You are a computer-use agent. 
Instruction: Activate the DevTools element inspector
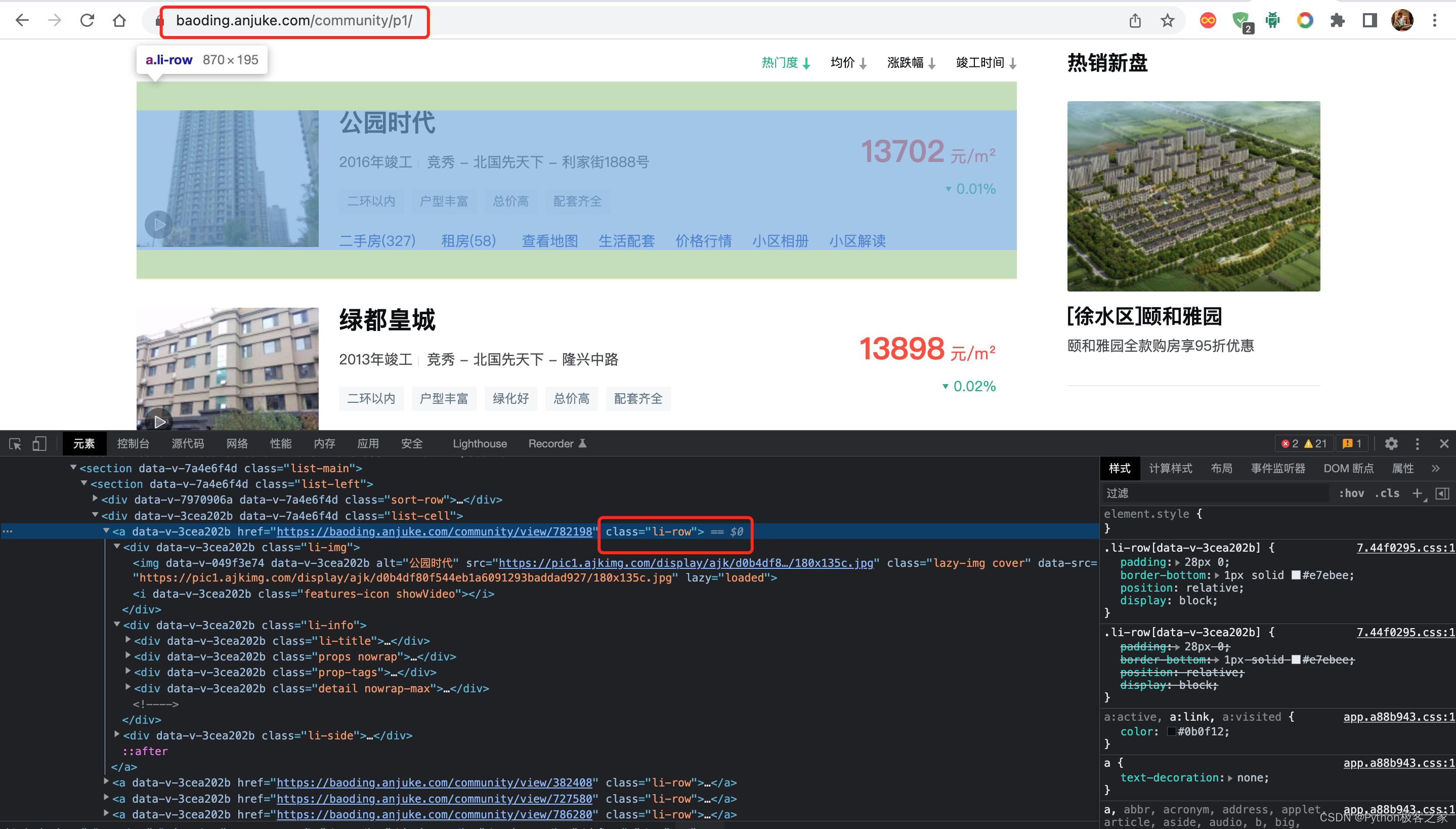click(15, 444)
